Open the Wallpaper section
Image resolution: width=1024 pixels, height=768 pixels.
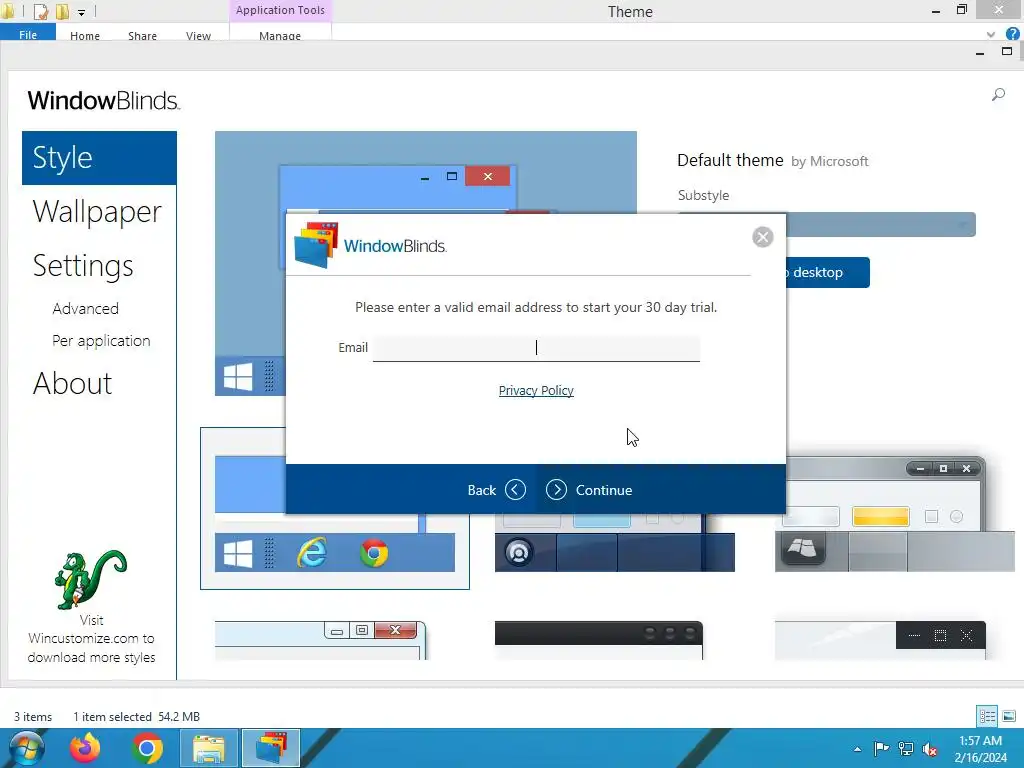(x=97, y=212)
